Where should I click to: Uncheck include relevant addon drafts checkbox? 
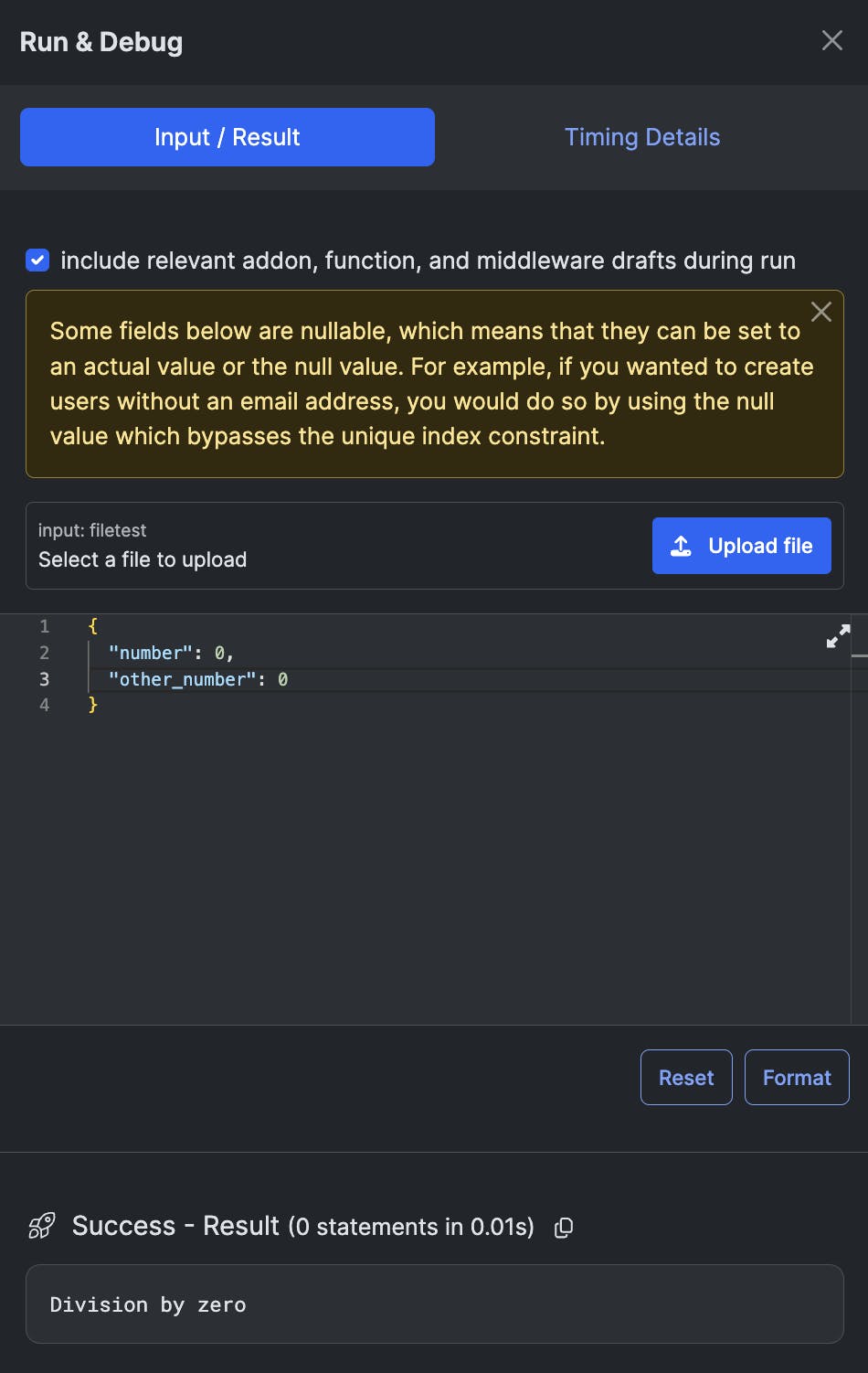coord(37,261)
